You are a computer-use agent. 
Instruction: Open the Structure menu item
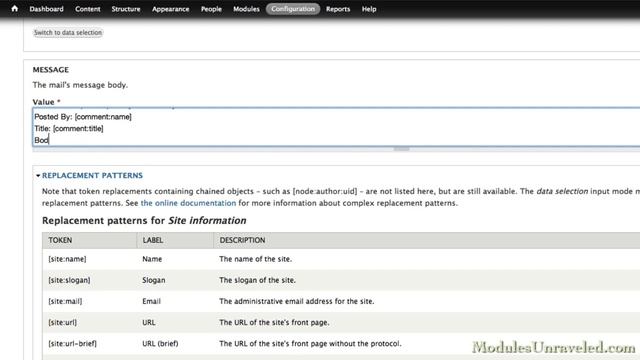click(x=126, y=9)
